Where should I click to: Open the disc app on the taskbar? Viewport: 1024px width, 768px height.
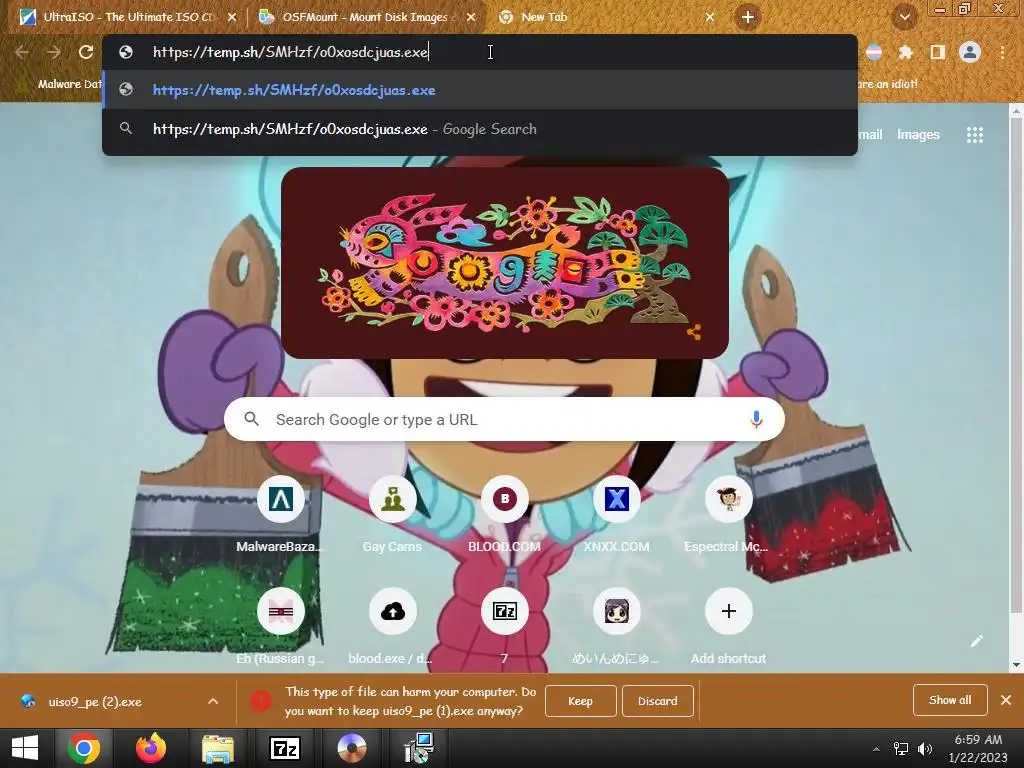click(352, 748)
